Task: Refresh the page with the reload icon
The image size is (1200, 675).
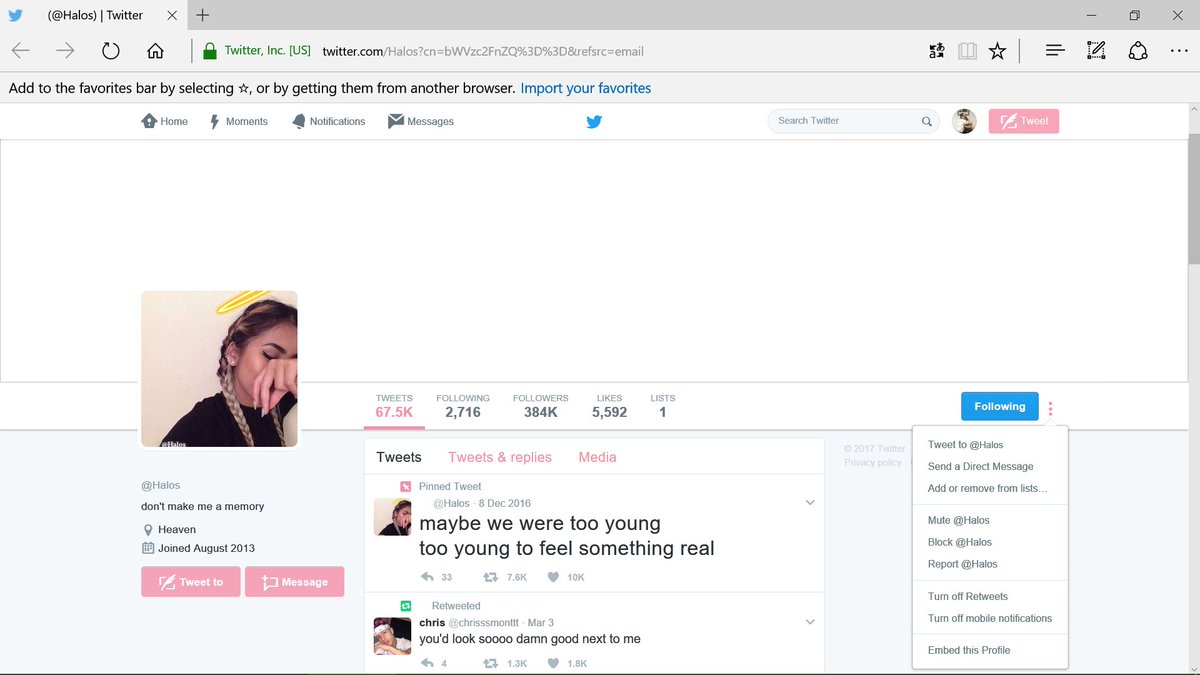Action: tap(111, 51)
